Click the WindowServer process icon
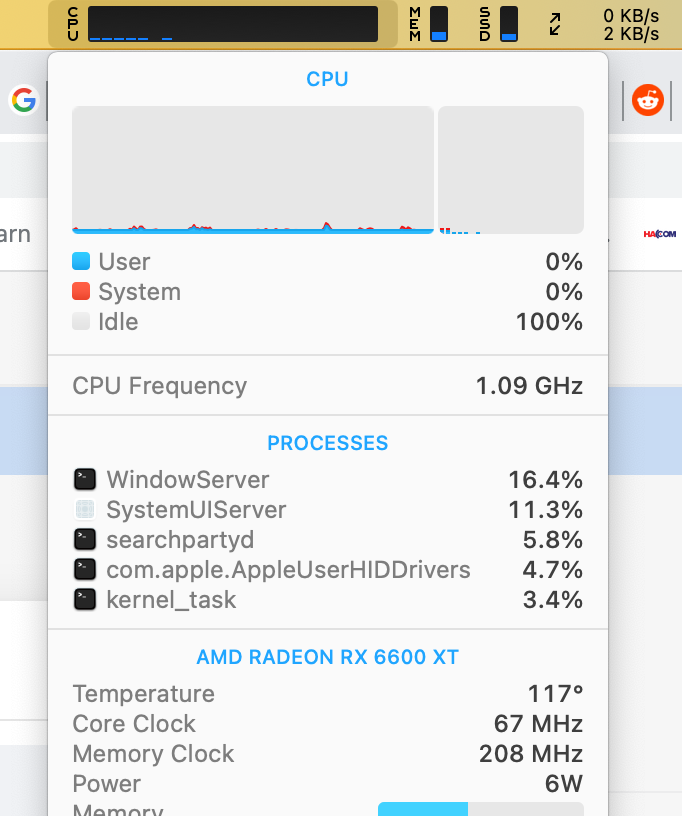The width and height of the screenshot is (682, 816). [x=85, y=480]
